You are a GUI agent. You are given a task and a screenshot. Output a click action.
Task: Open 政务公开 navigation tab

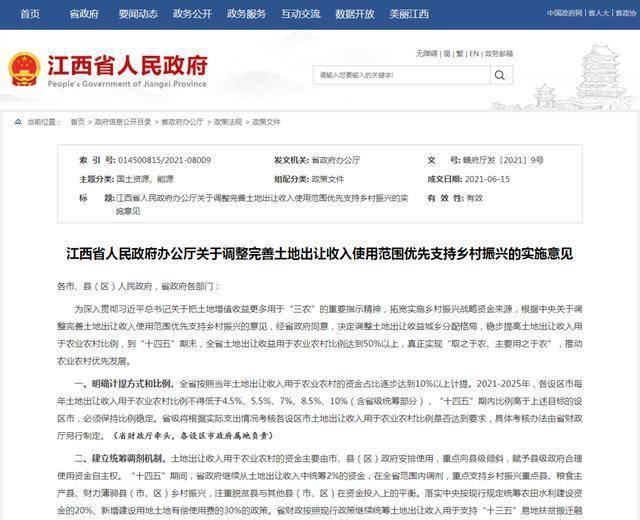[x=190, y=13]
